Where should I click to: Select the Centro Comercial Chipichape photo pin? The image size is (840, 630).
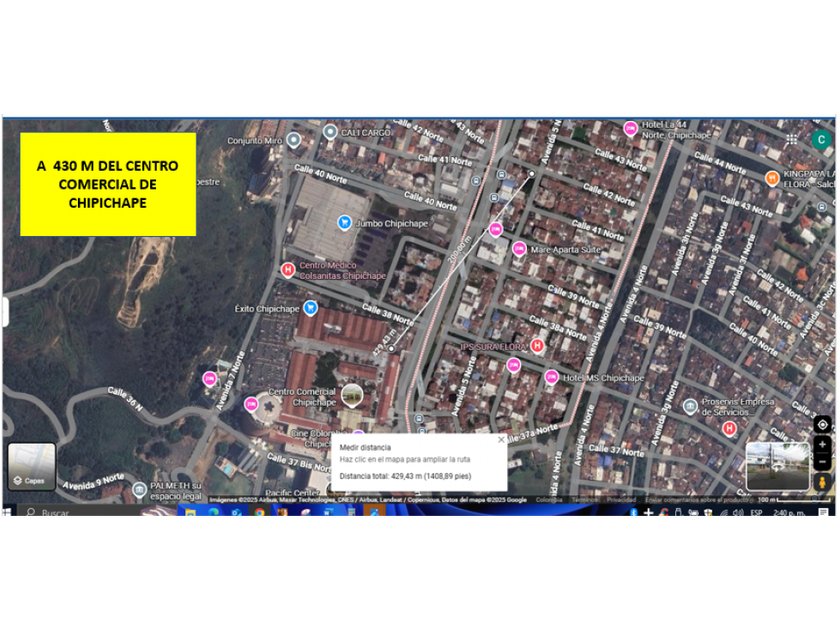click(352, 395)
